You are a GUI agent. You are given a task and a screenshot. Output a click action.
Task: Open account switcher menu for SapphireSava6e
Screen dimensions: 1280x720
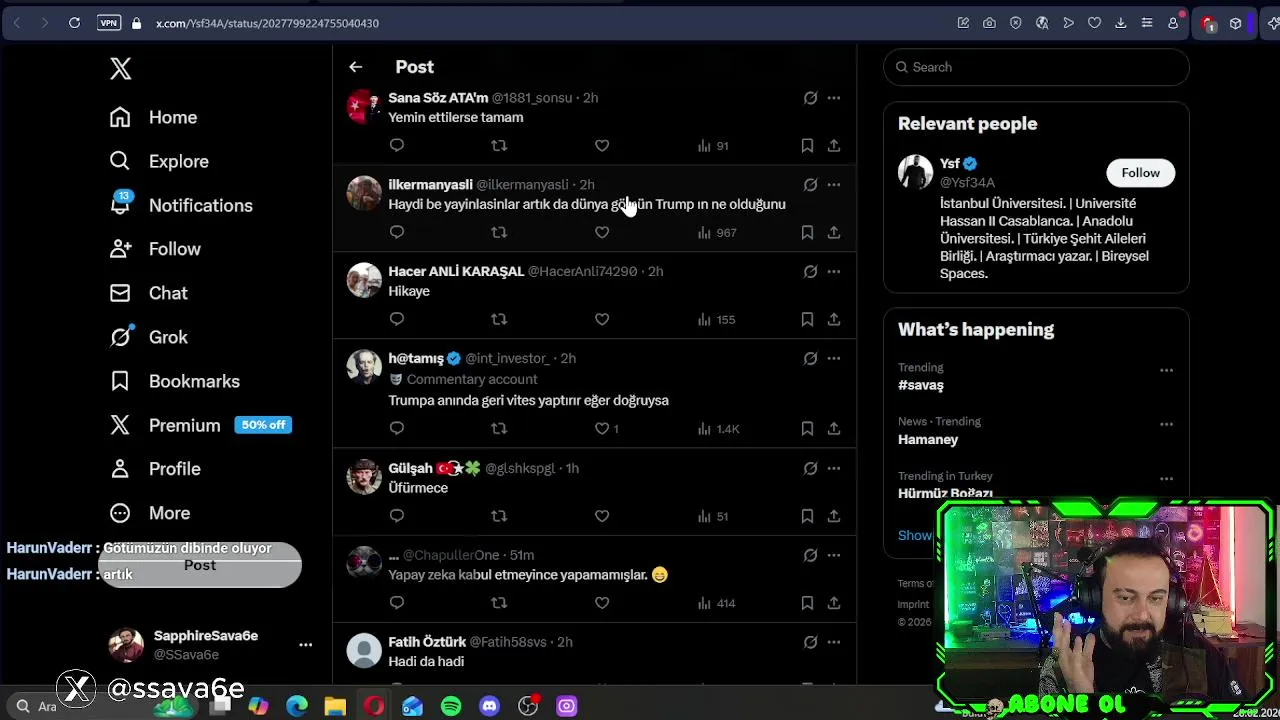pos(306,645)
